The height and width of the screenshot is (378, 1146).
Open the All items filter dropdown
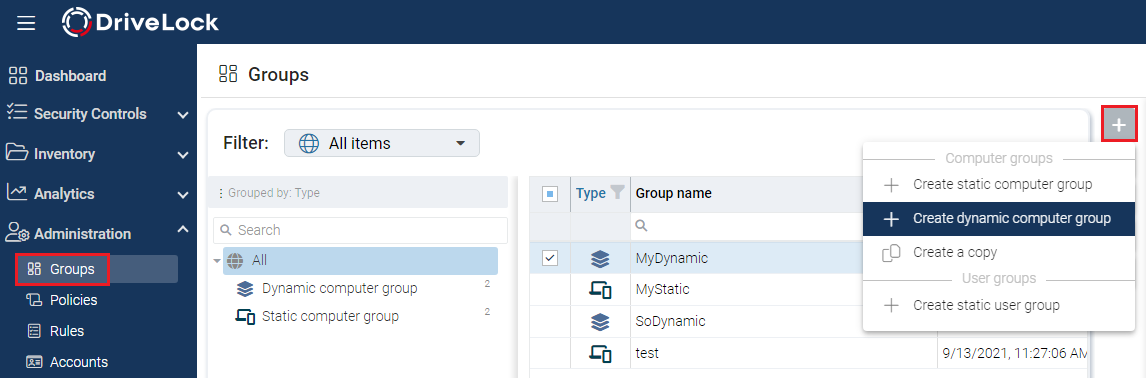(382, 143)
